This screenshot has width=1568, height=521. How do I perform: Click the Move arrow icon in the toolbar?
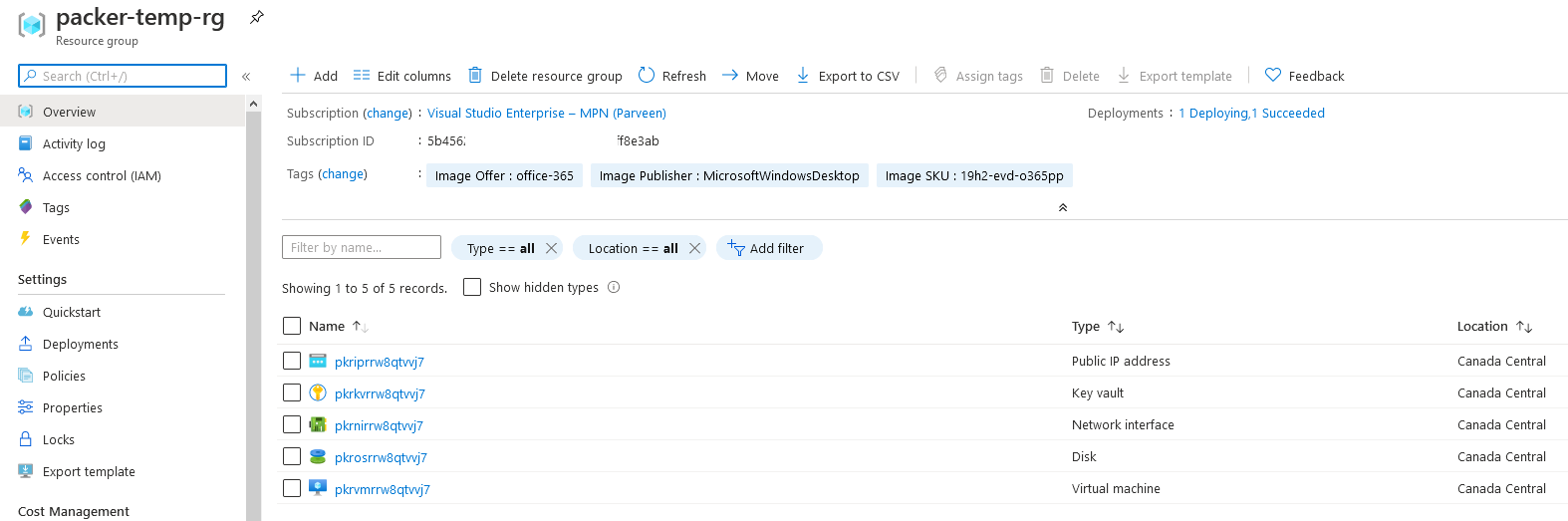730,75
